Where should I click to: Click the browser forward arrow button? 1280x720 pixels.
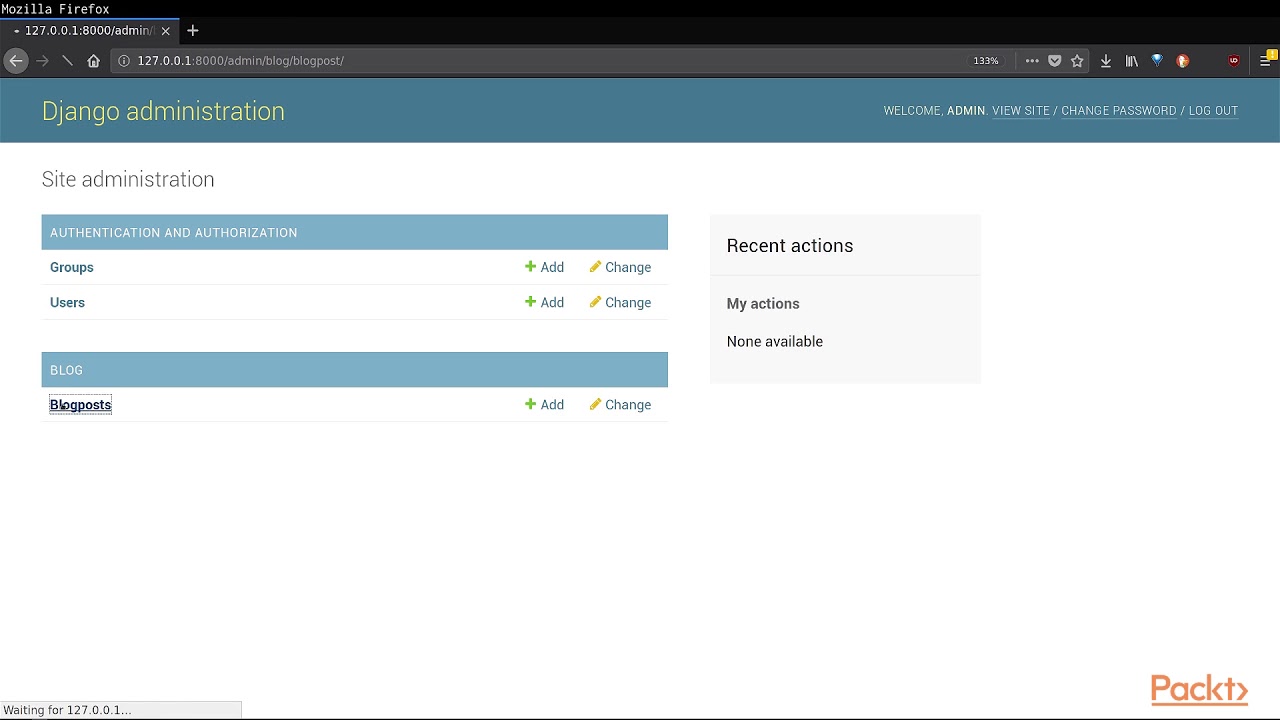point(42,61)
